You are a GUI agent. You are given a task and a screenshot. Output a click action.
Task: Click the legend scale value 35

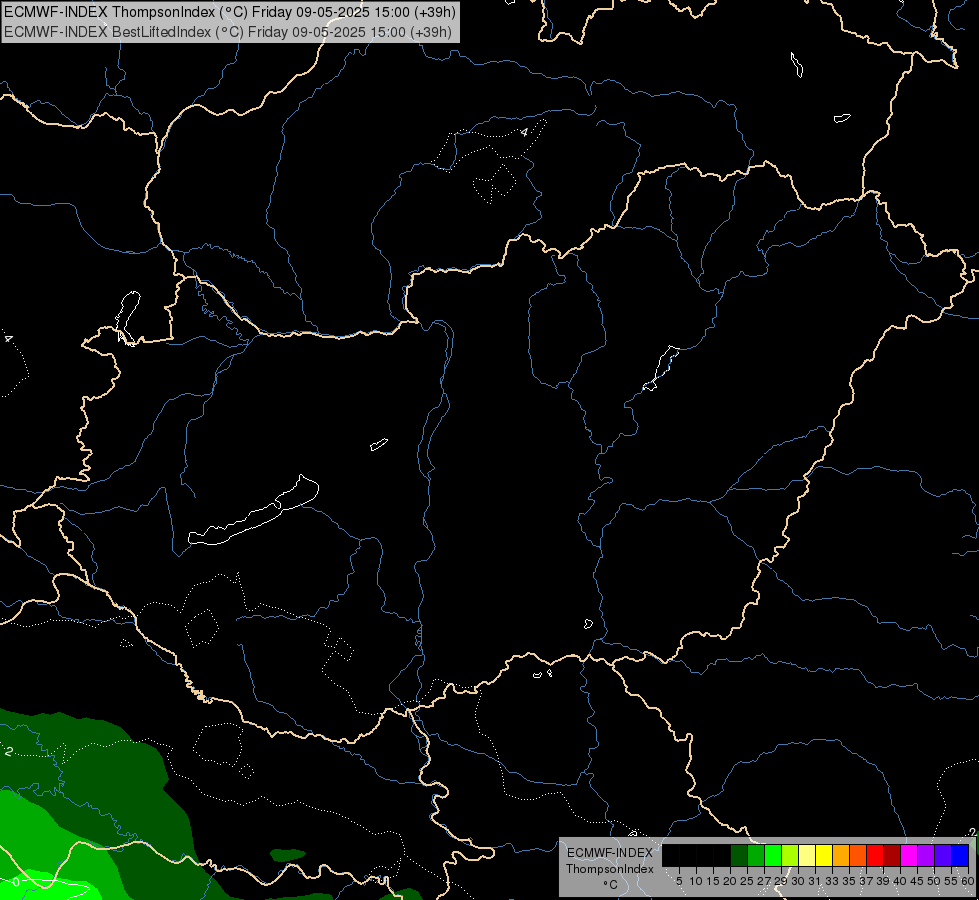[x=849, y=881]
